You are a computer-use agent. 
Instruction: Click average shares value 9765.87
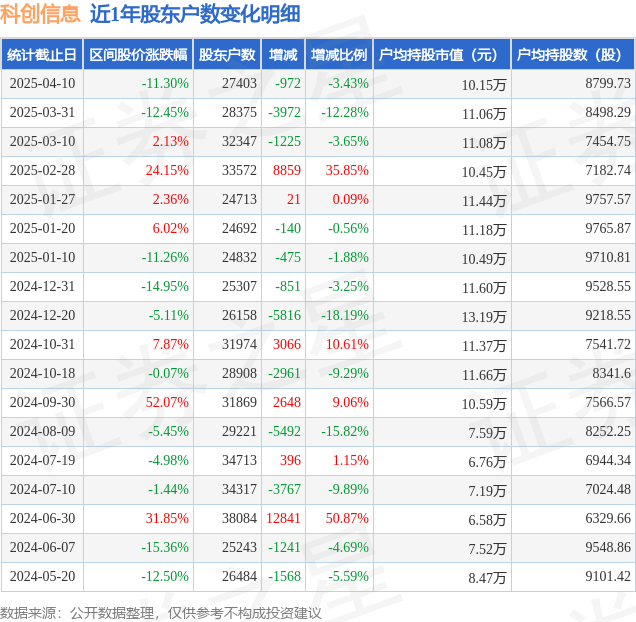point(608,228)
